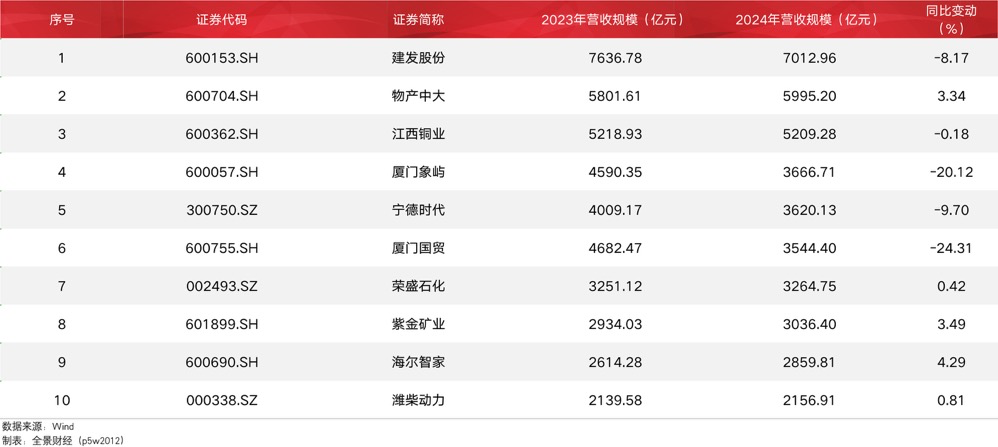The width and height of the screenshot is (998, 447).
Task: Click stock code 300750.SZ
Action: click(x=221, y=210)
